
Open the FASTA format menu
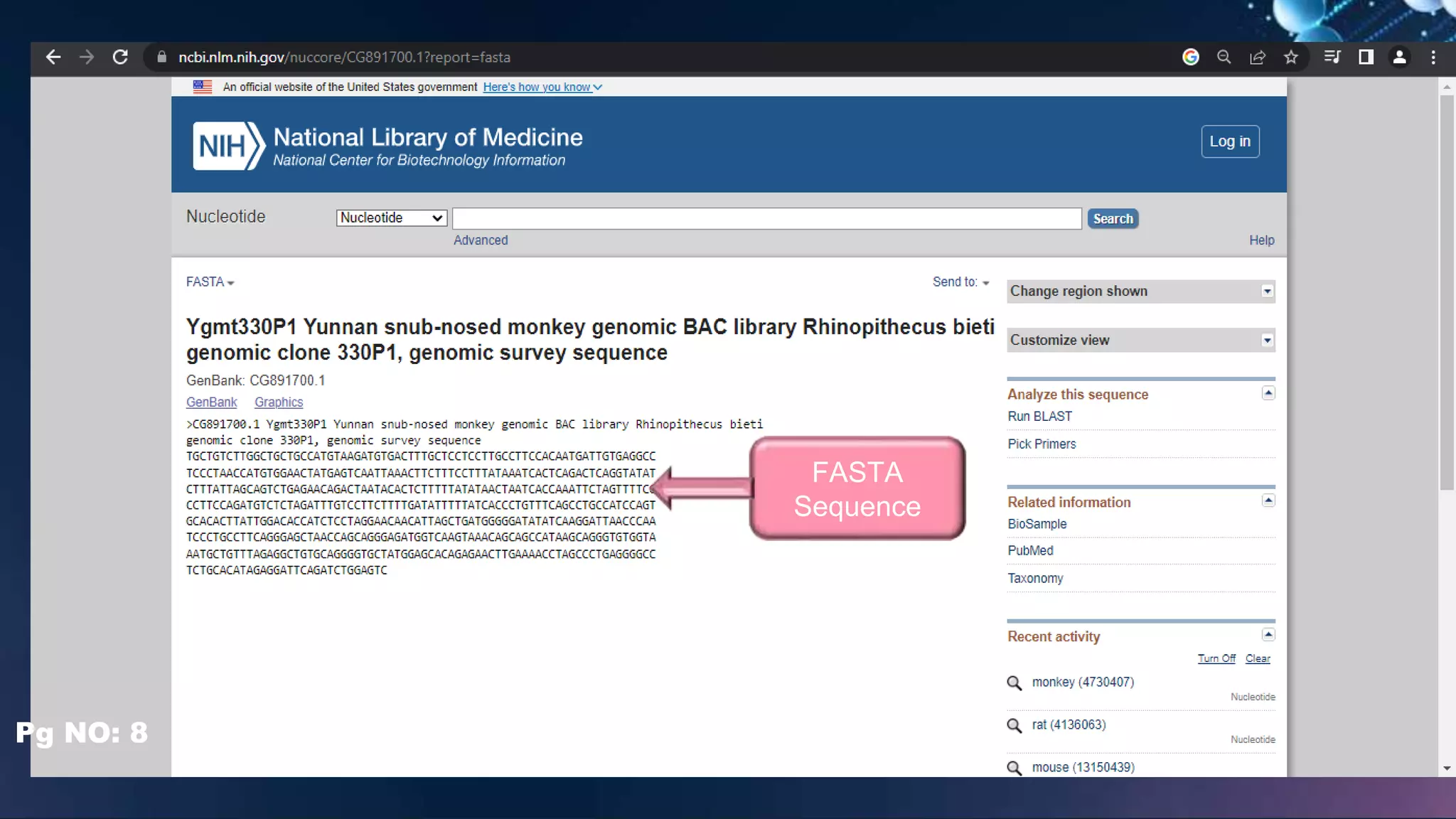(210, 282)
